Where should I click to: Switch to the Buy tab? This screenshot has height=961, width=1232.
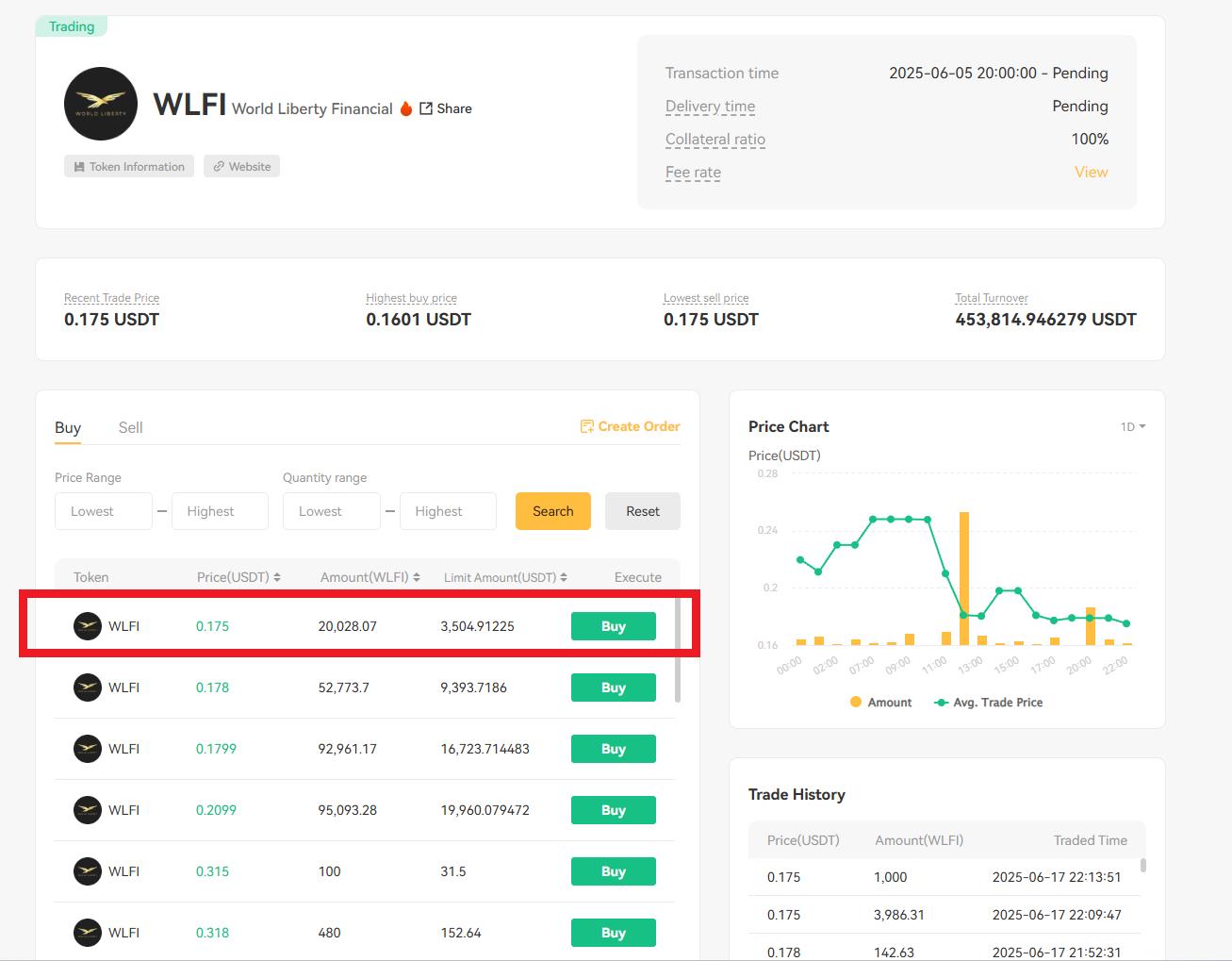tap(68, 428)
